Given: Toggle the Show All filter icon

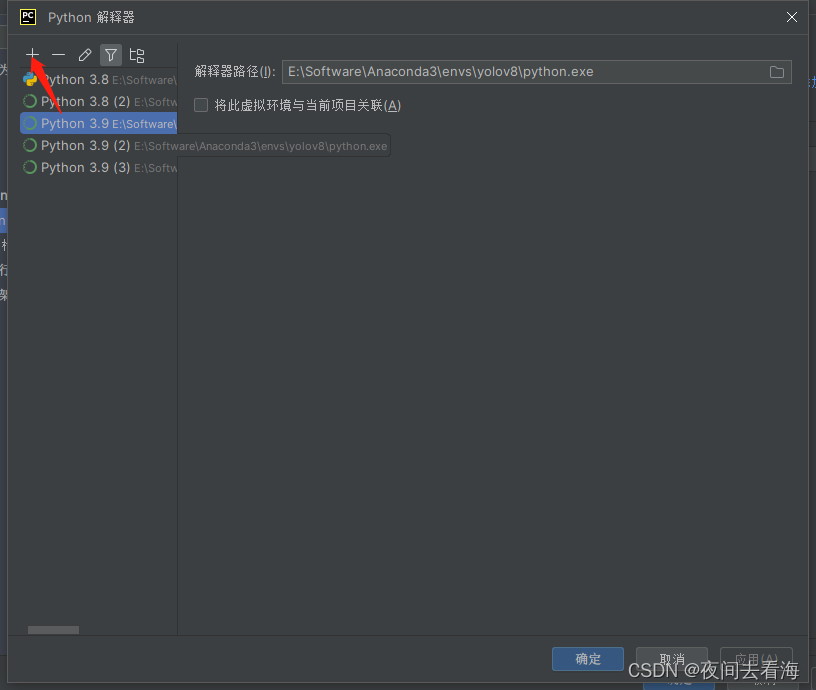Looking at the screenshot, I should pyautogui.click(x=110, y=55).
